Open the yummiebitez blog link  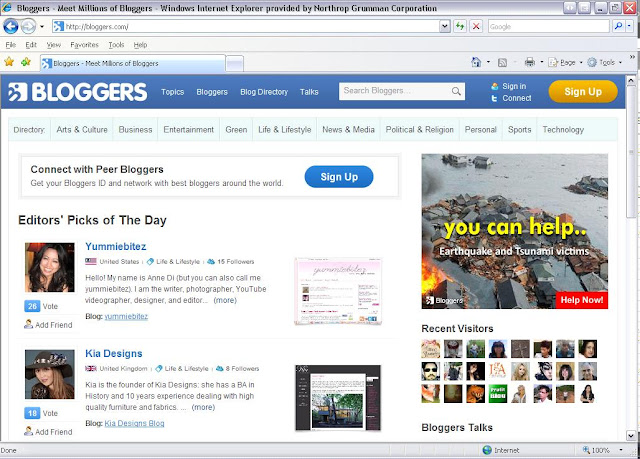coord(126,316)
